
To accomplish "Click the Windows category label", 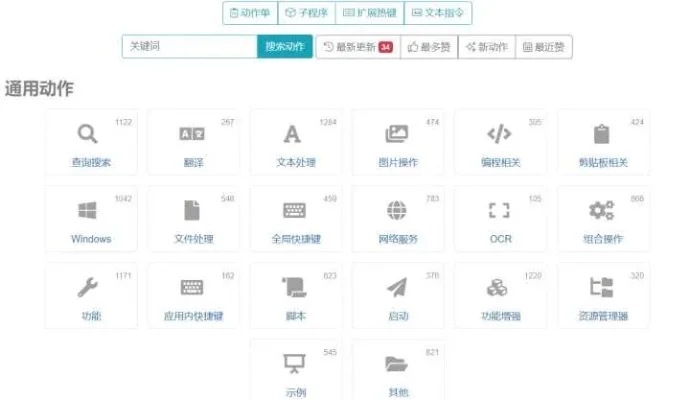I will pyautogui.click(x=91, y=239).
